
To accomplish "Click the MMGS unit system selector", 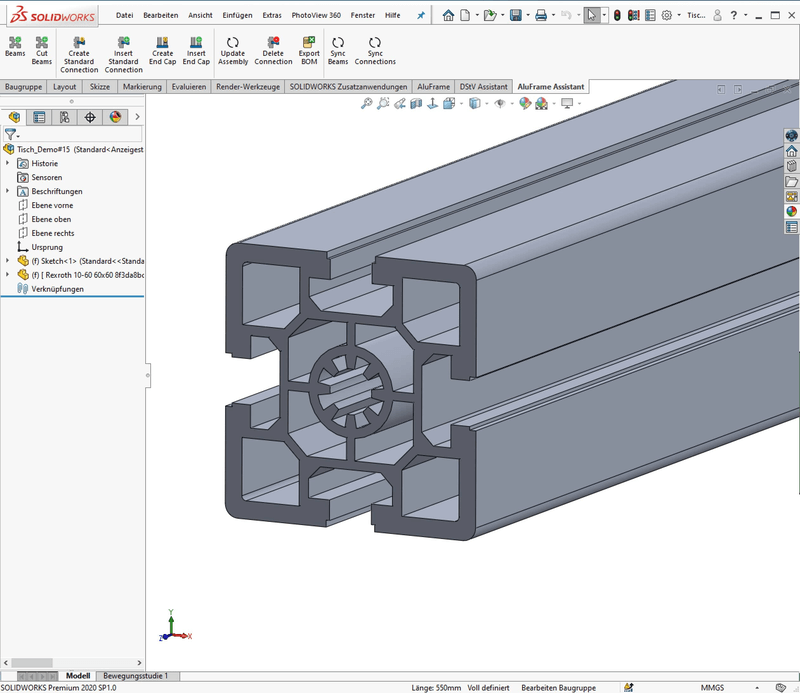I will click(x=712, y=688).
